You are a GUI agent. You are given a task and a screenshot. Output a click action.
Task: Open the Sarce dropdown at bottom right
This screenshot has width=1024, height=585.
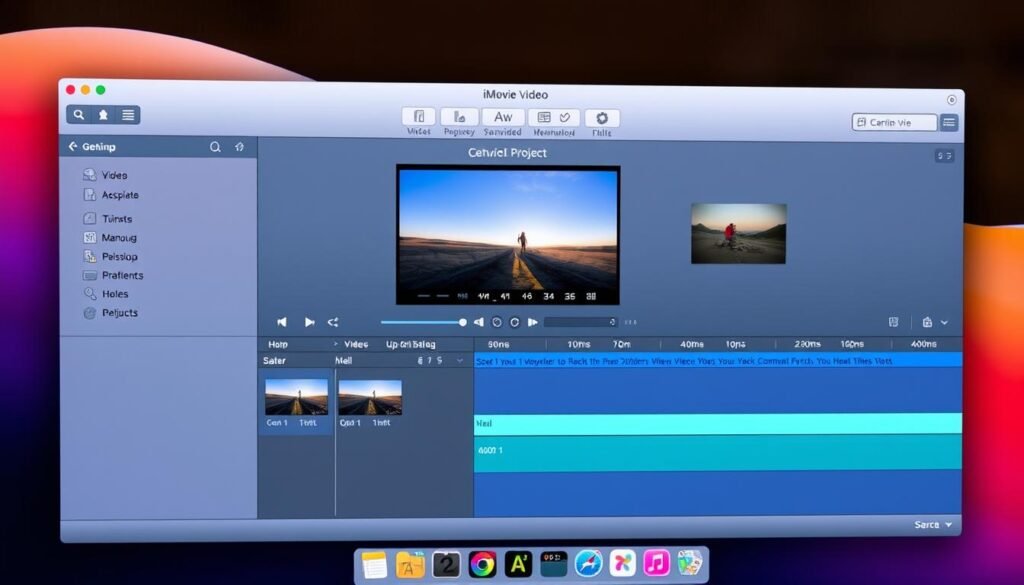point(933,525)
